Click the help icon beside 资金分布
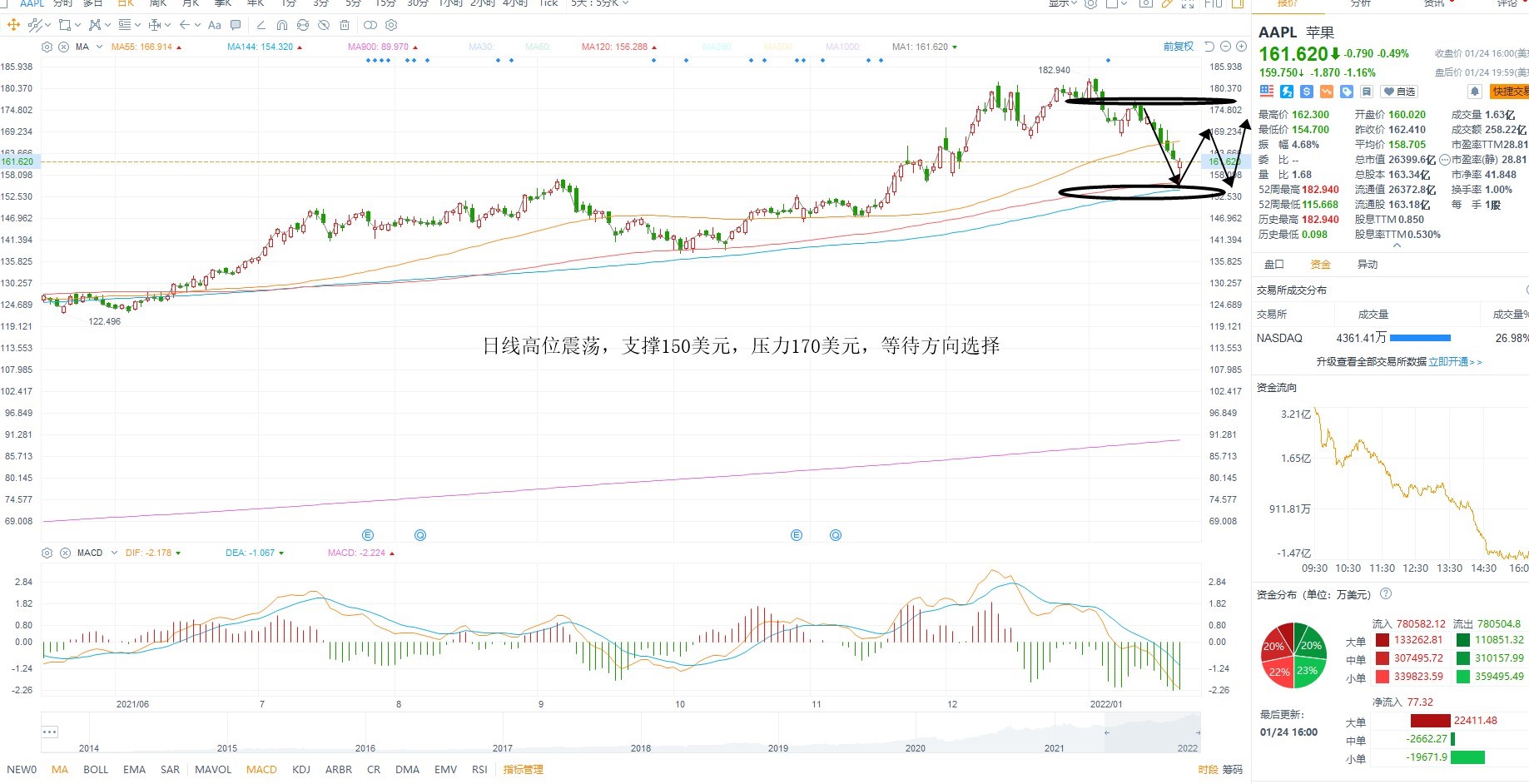 click(1386, 593)
